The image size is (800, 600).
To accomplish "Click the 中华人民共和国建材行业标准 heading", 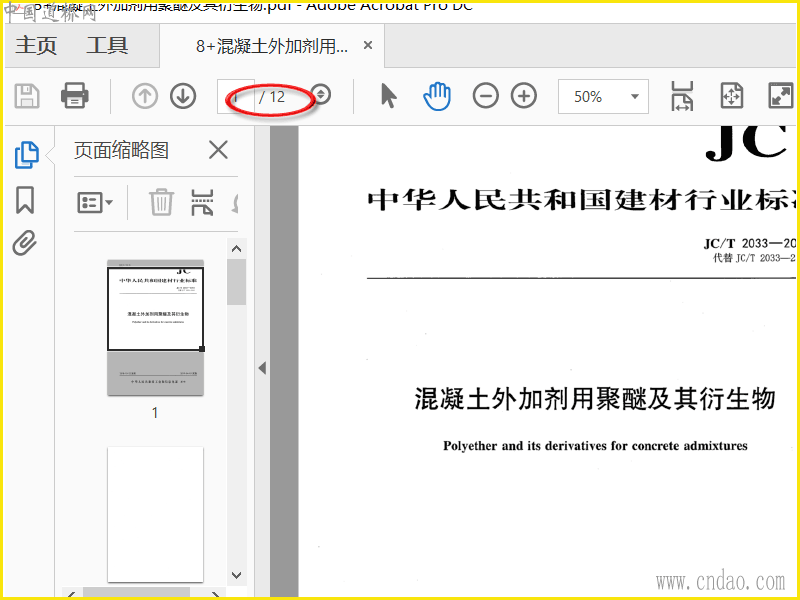I will tap(583, 199).
